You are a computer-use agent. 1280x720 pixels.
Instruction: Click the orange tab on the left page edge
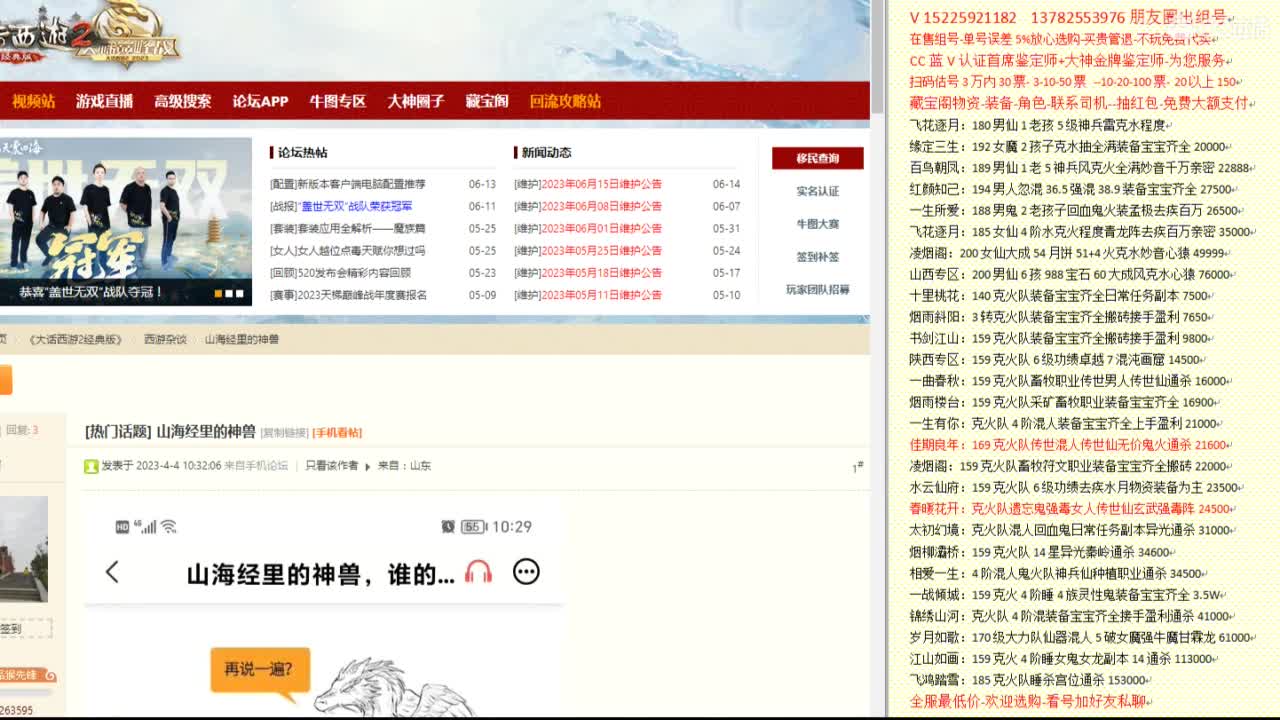tap(4, 378)
